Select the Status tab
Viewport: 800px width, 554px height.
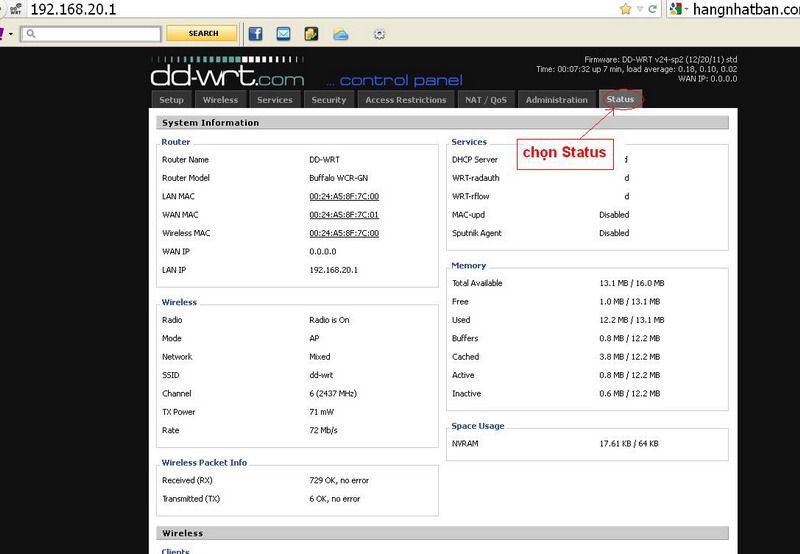coord(620,99)
